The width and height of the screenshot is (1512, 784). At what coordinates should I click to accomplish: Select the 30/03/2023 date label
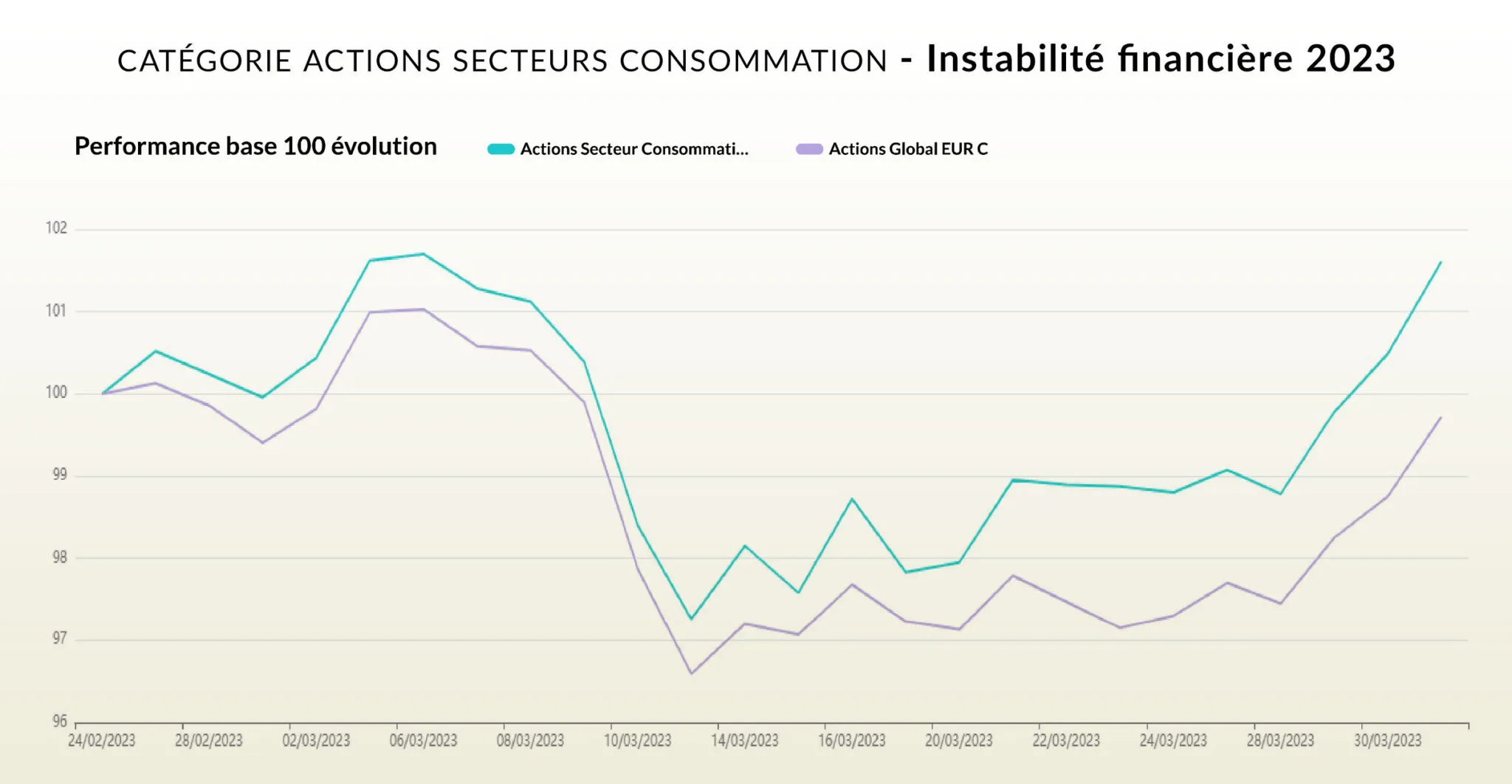[1387, 740]
